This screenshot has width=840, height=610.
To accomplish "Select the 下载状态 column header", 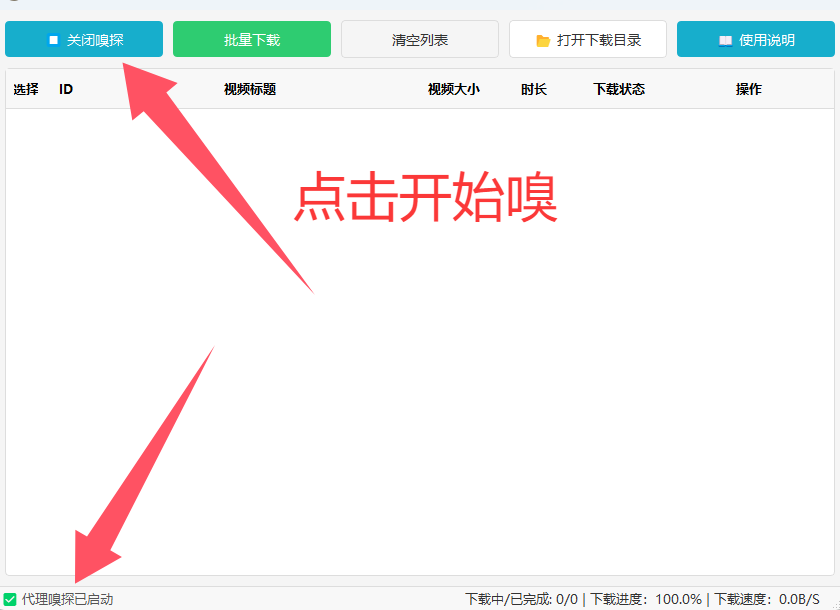I will click(x=619, y=89).
